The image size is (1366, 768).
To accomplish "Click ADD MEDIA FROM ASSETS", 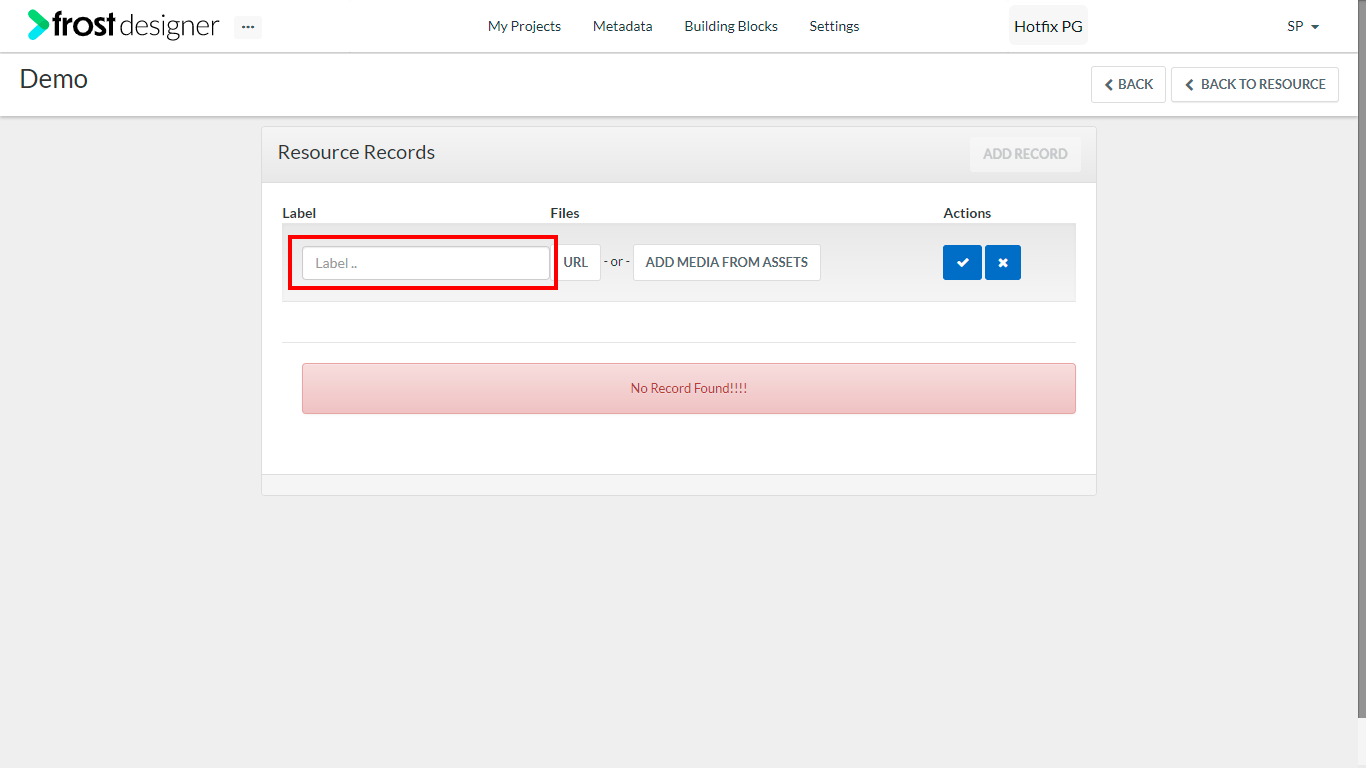I will coord(727,262).
